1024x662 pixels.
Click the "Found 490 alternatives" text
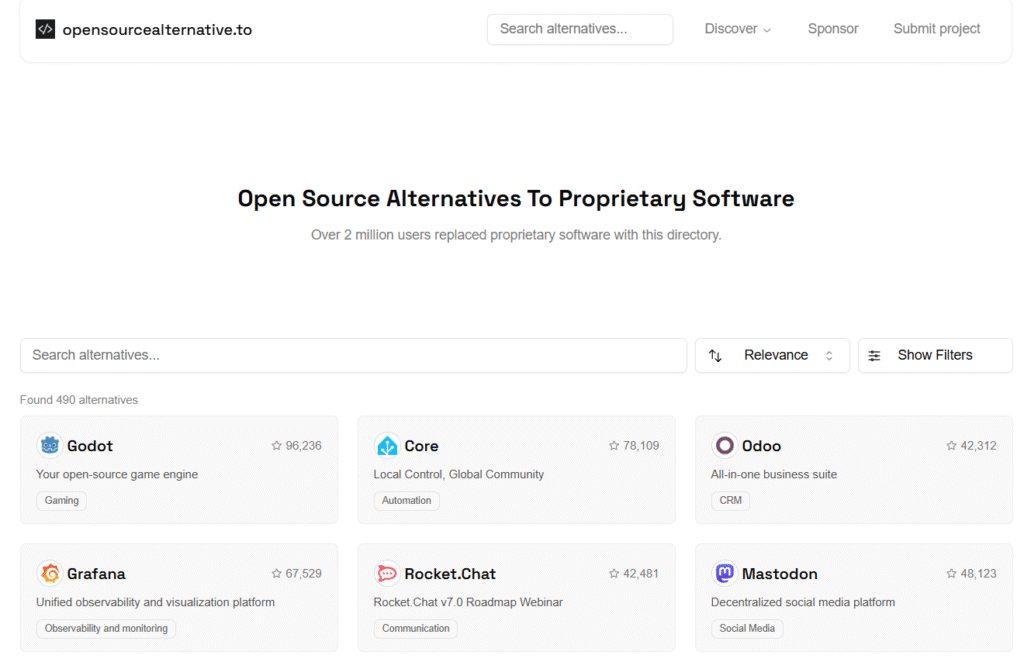click(x=79, y=400)
